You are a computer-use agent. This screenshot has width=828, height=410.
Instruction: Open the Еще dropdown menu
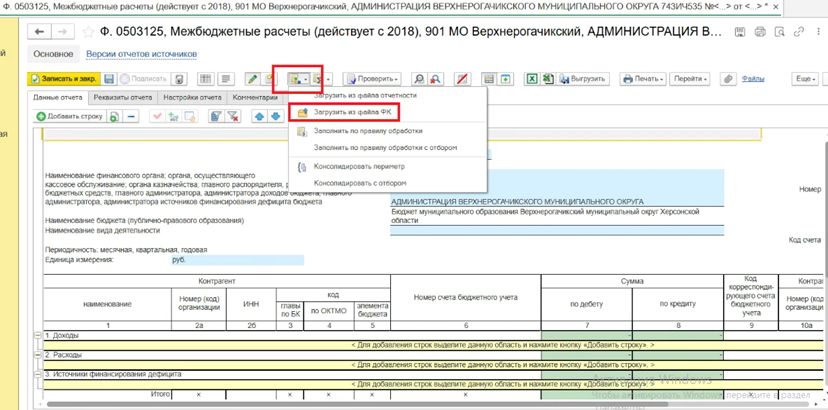click(806, 79)
